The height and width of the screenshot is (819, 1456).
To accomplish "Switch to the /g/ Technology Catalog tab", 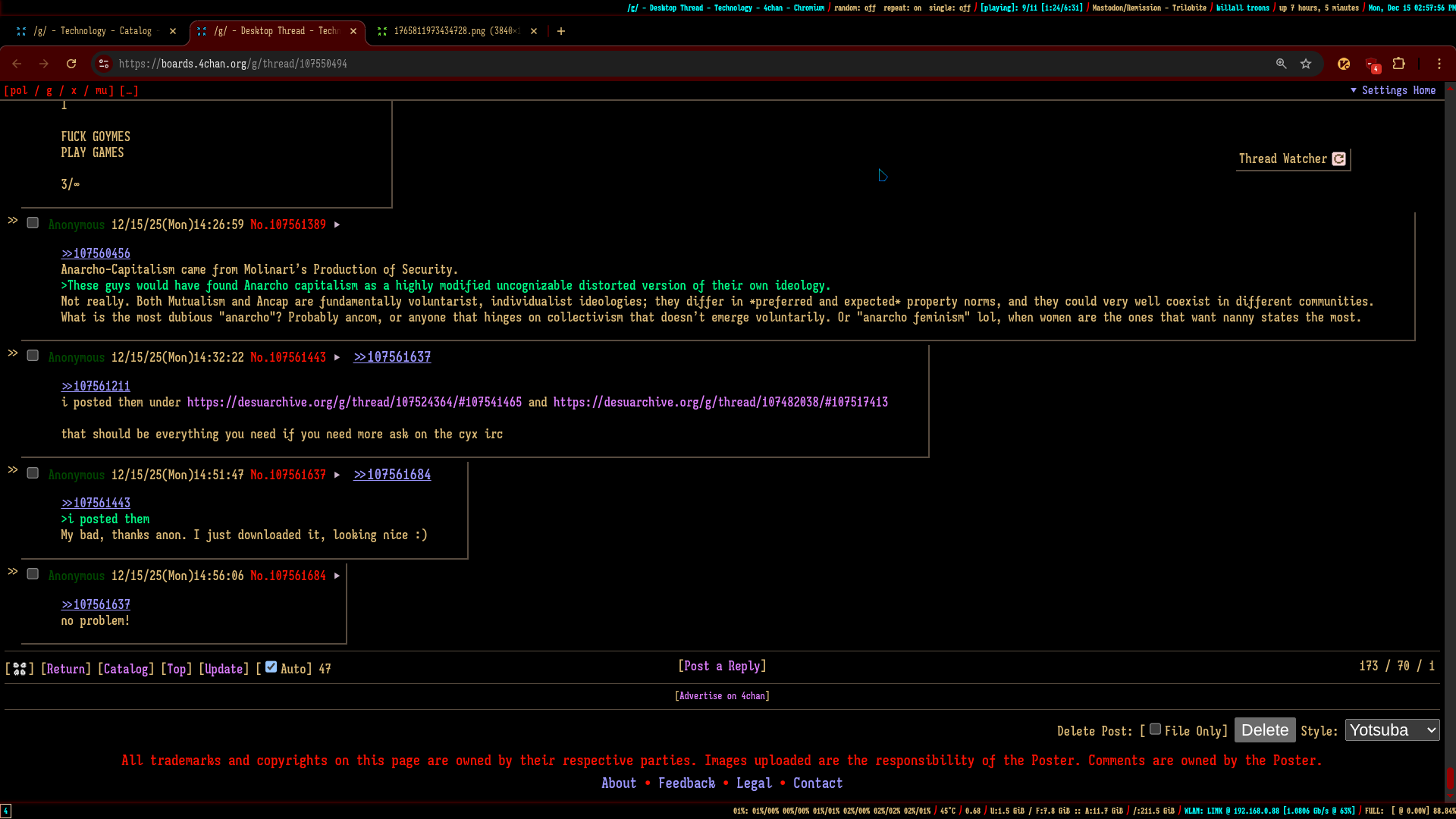I will tap(93, 31).
